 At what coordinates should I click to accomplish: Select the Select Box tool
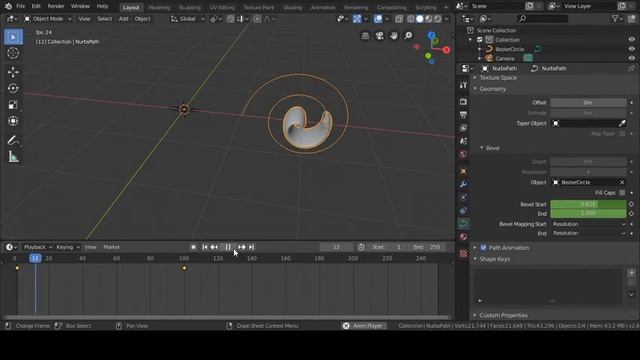tap(13, 37)
